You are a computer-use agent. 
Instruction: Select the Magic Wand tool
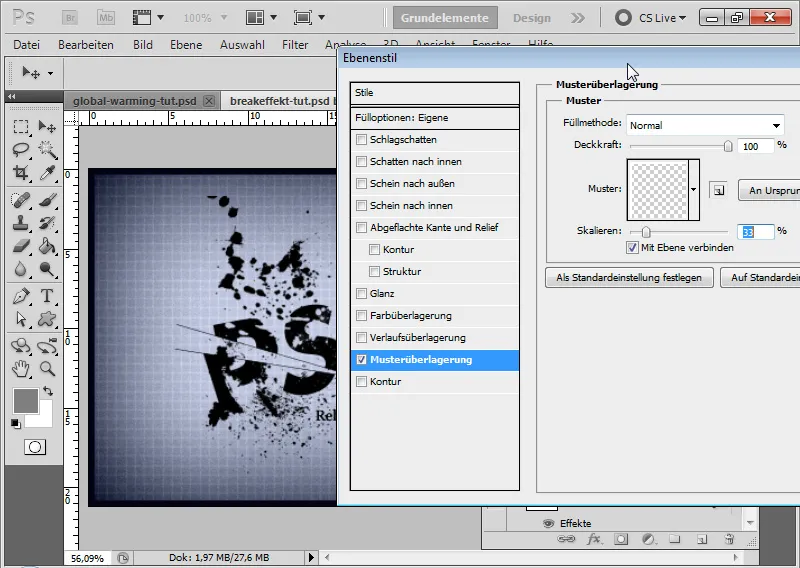pos(47,150)
